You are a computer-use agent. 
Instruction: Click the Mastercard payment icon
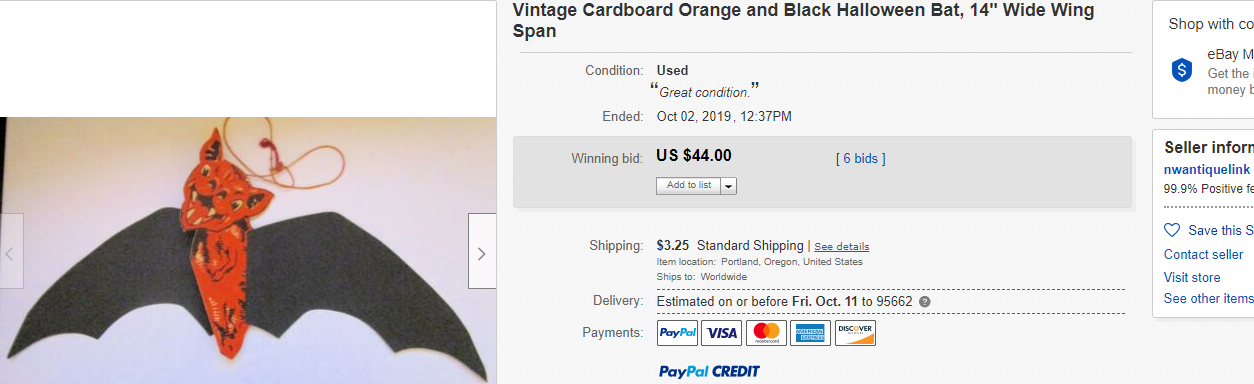pos(766,333)
